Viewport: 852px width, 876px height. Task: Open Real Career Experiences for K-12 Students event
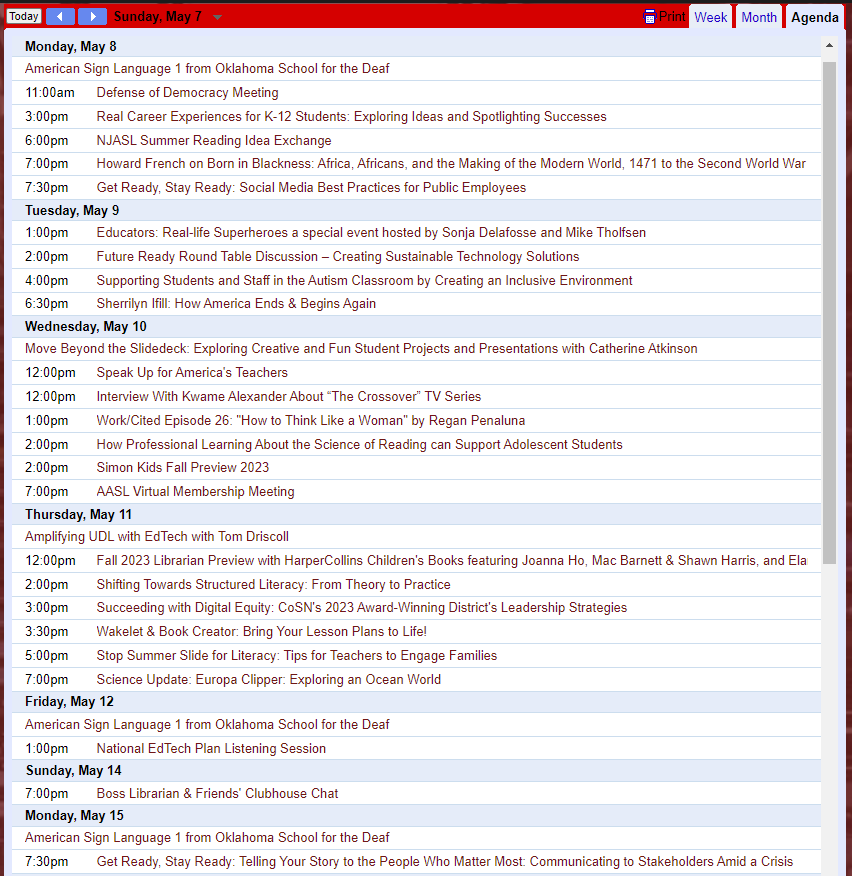point(351,117)
